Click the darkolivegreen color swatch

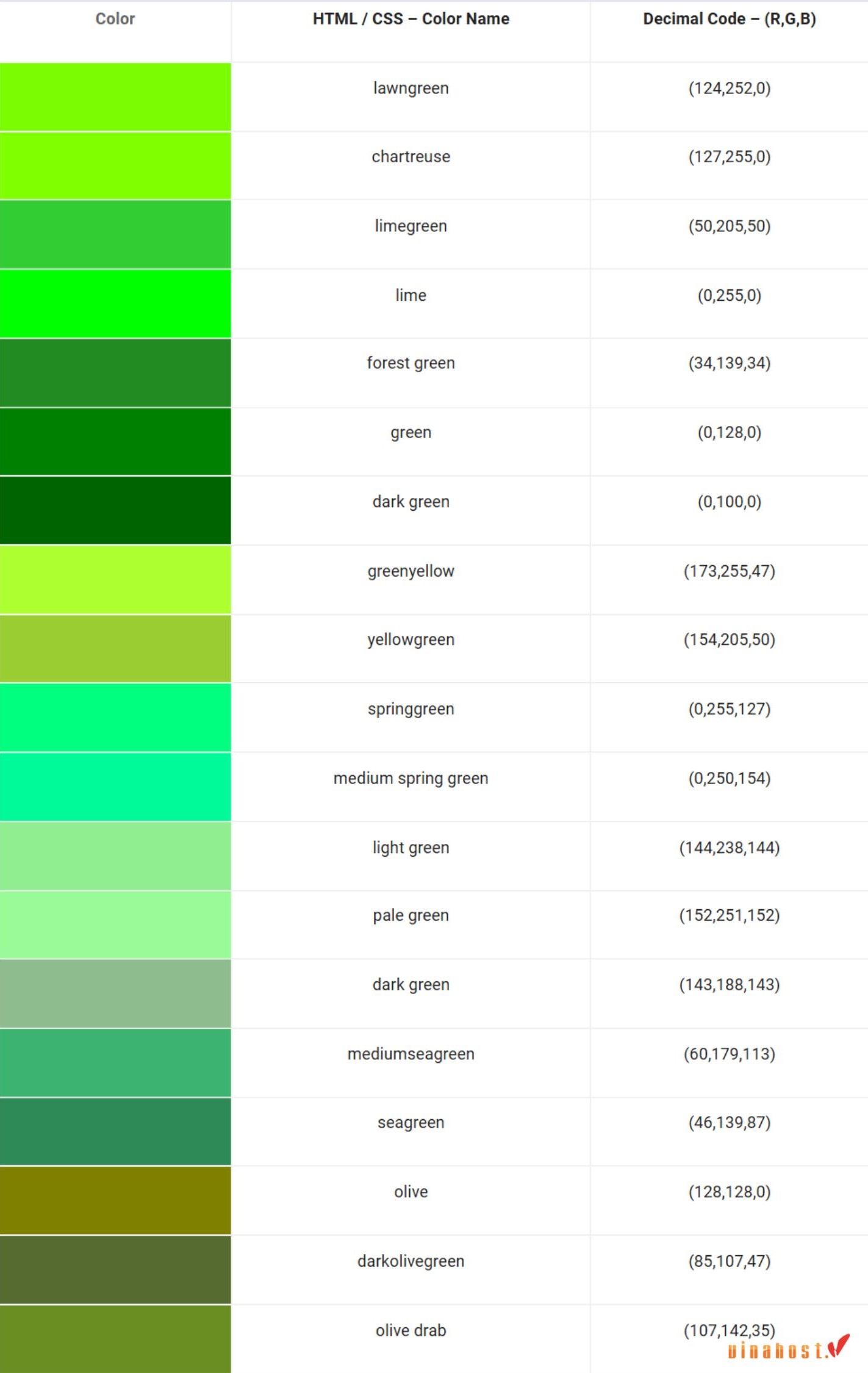click(x=115, y=1269)
